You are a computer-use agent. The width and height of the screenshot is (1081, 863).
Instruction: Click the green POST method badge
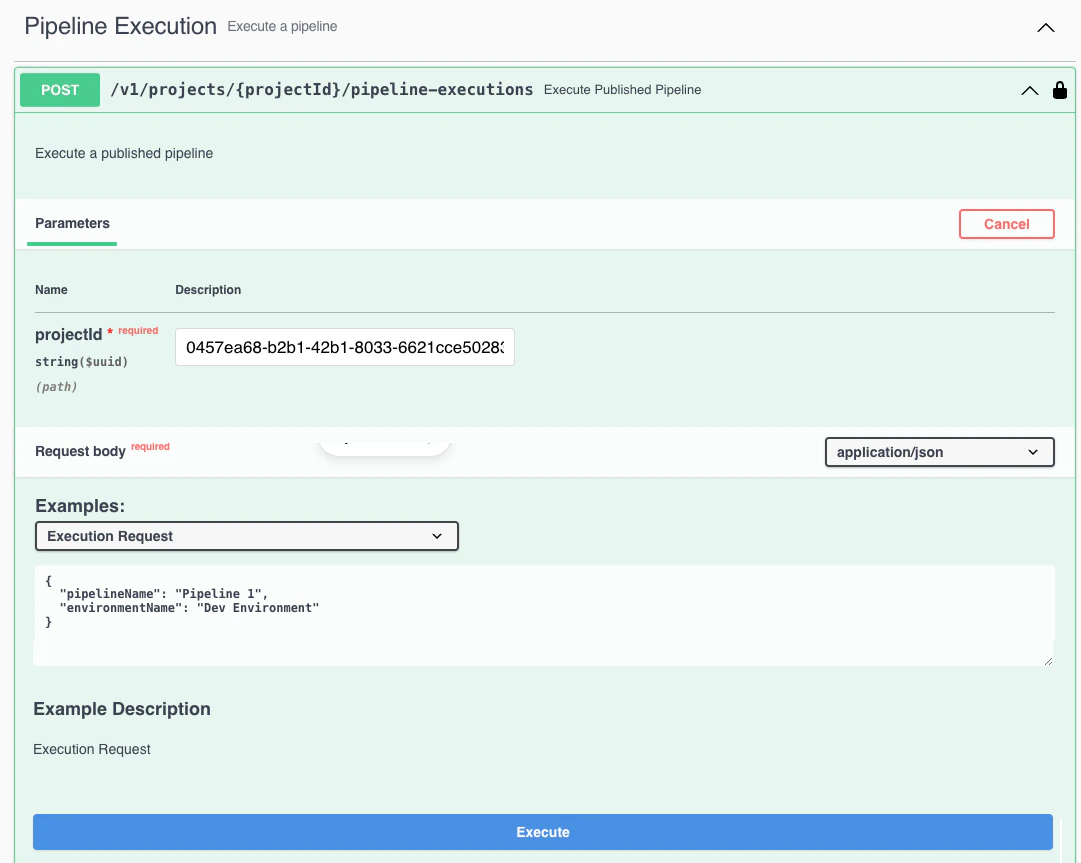59,90
